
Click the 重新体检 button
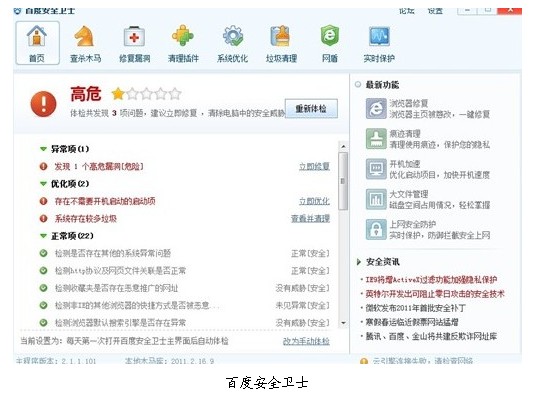311,109
